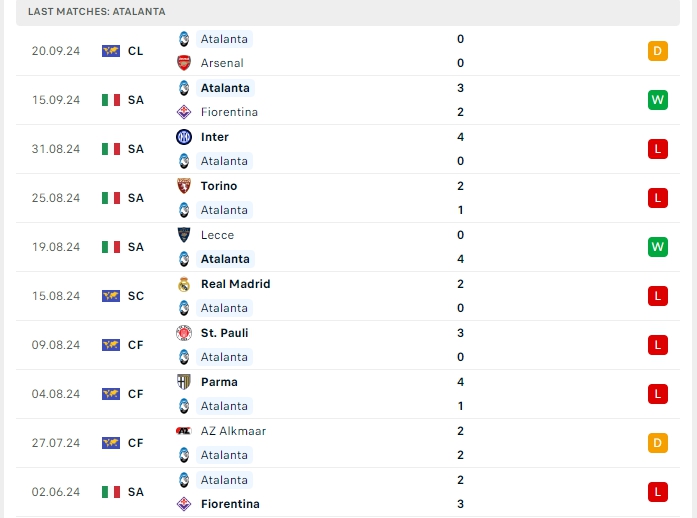Click the red loss badge for Parma match
Screen dimensions: 697x518
657,394
